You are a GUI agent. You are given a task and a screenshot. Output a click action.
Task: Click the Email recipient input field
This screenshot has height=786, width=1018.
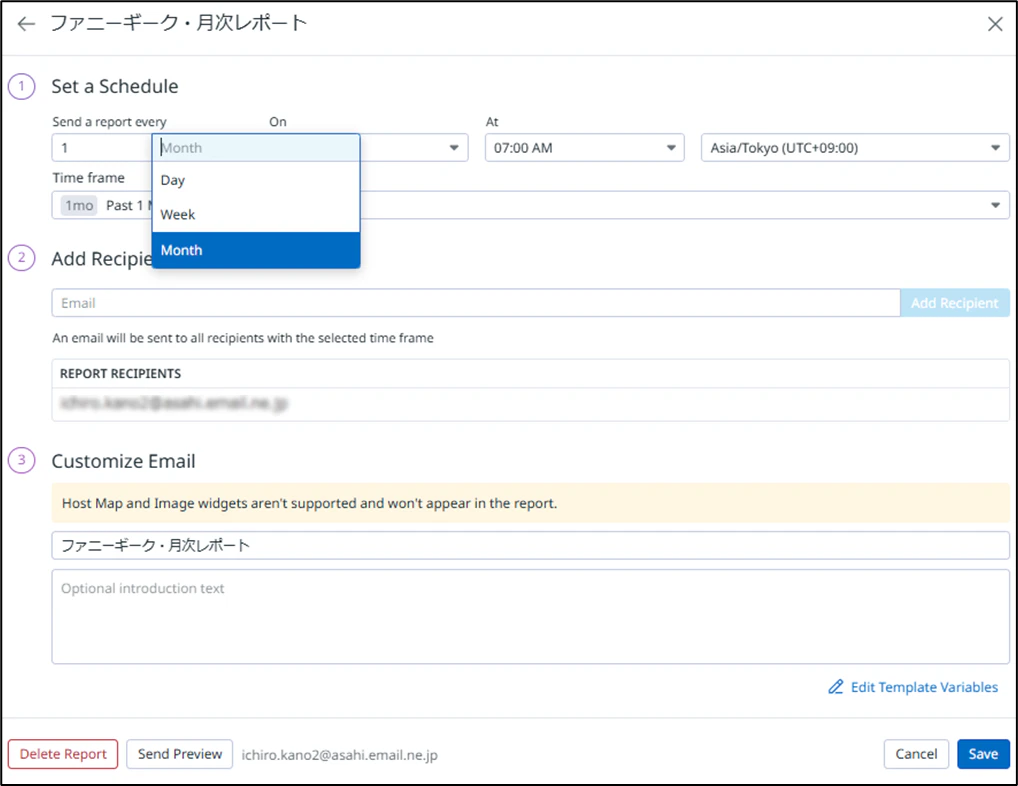pos(476,303)
